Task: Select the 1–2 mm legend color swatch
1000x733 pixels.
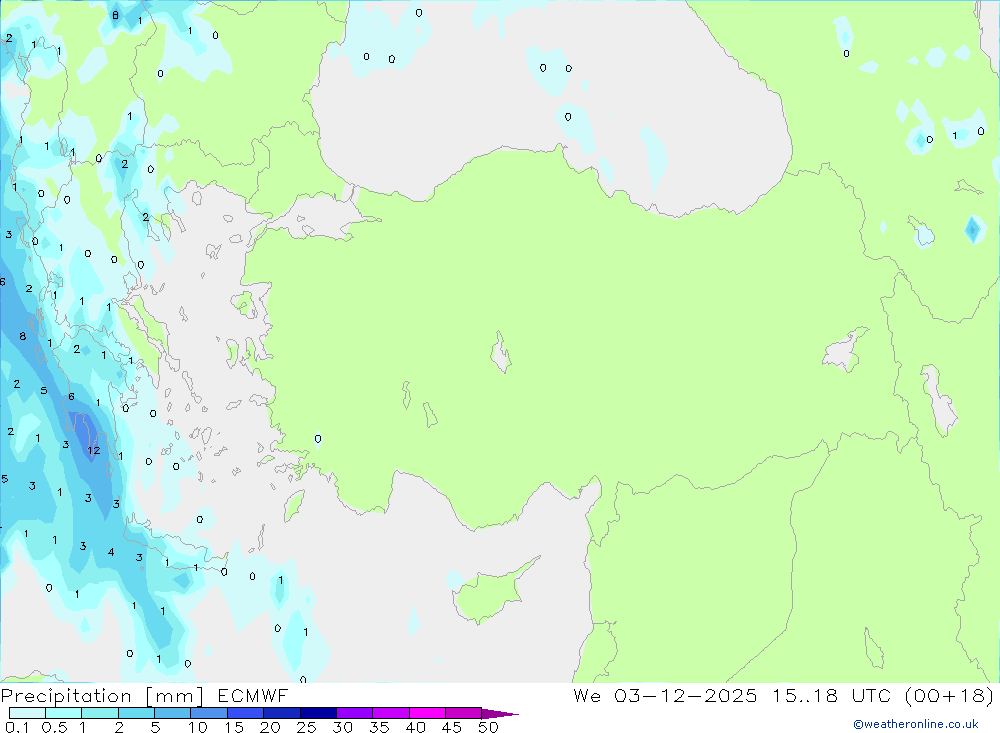Action: (x=100, y=713)
